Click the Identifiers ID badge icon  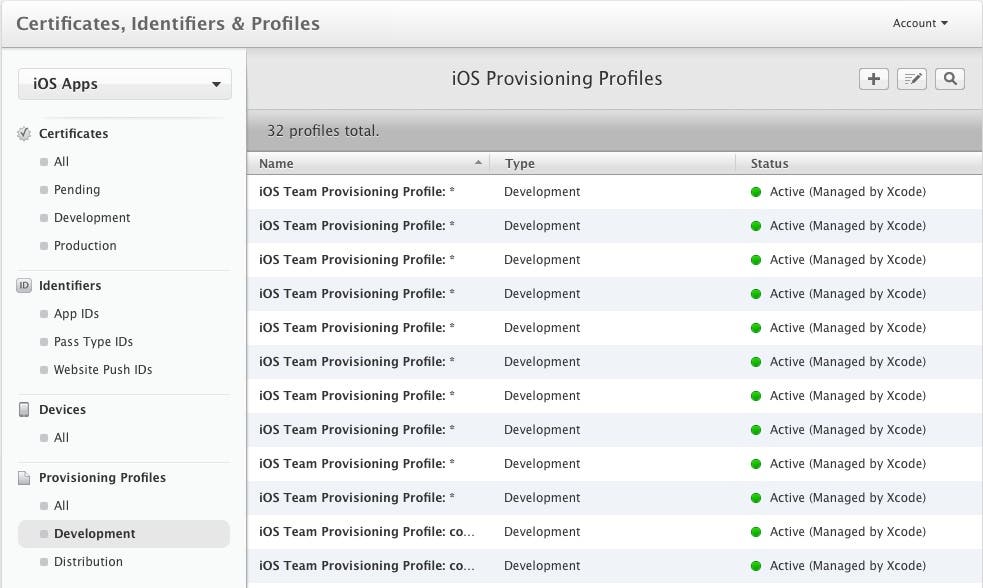pos(25,286)
